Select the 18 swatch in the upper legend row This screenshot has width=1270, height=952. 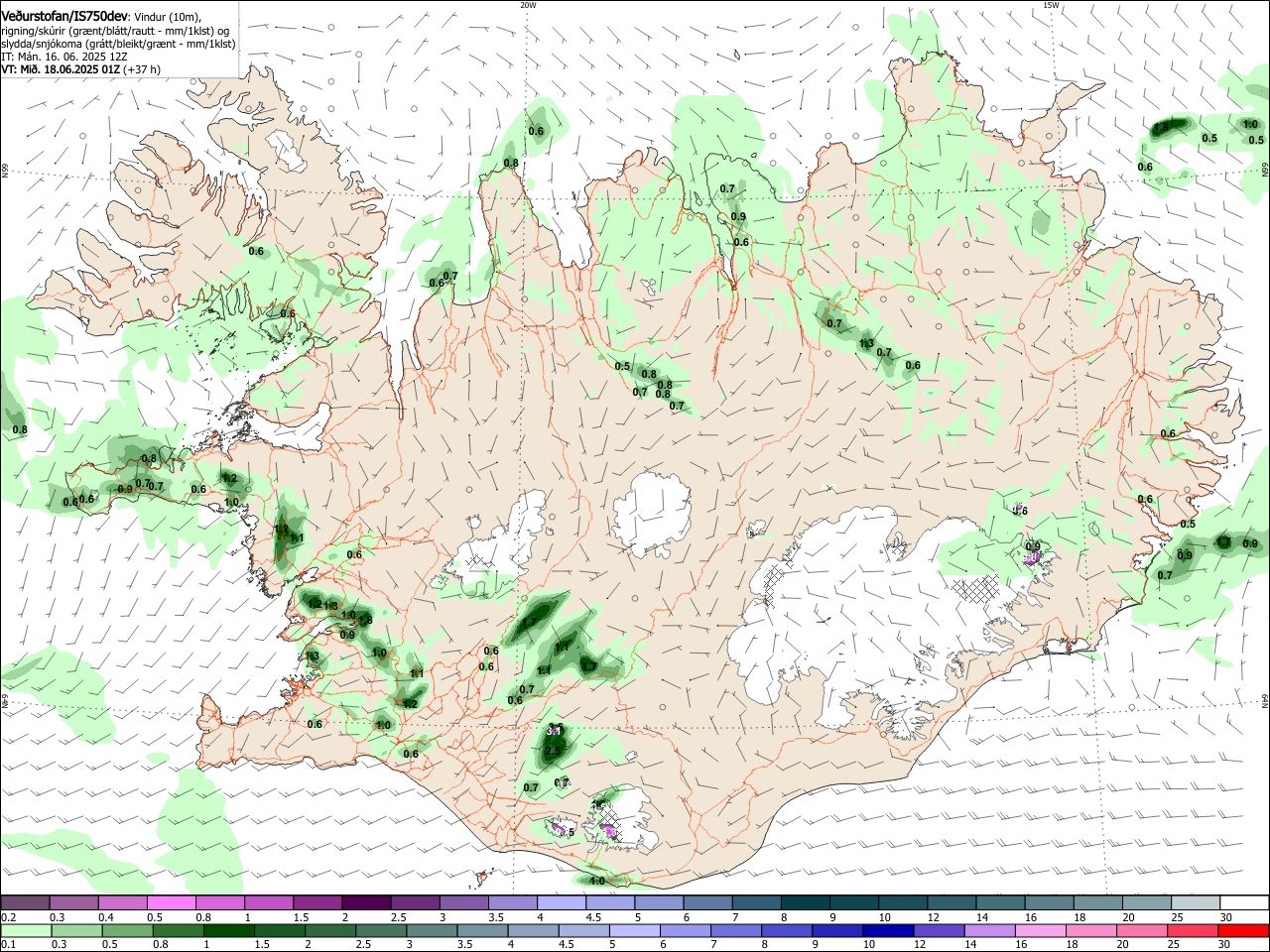tap(1096, 902)
